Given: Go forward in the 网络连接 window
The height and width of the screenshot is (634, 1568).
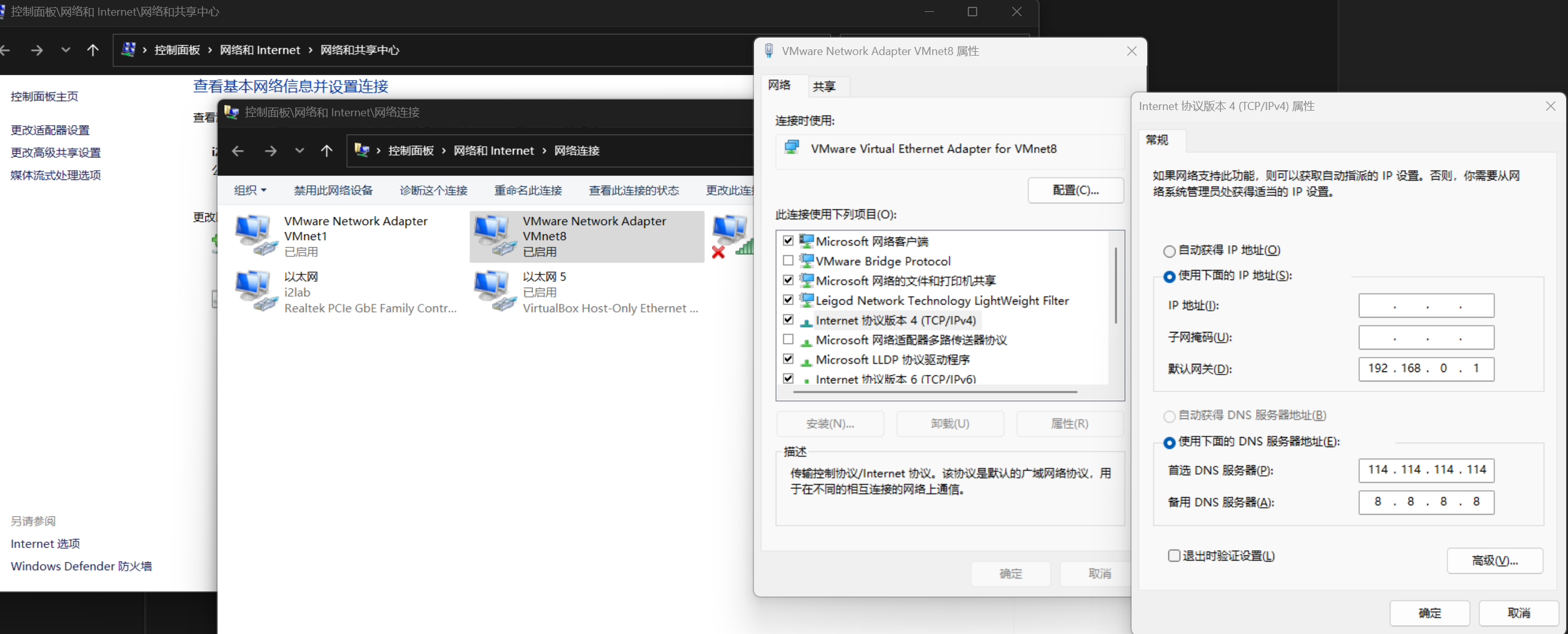Looking at the screenshot, I should [x=270, y=151].
